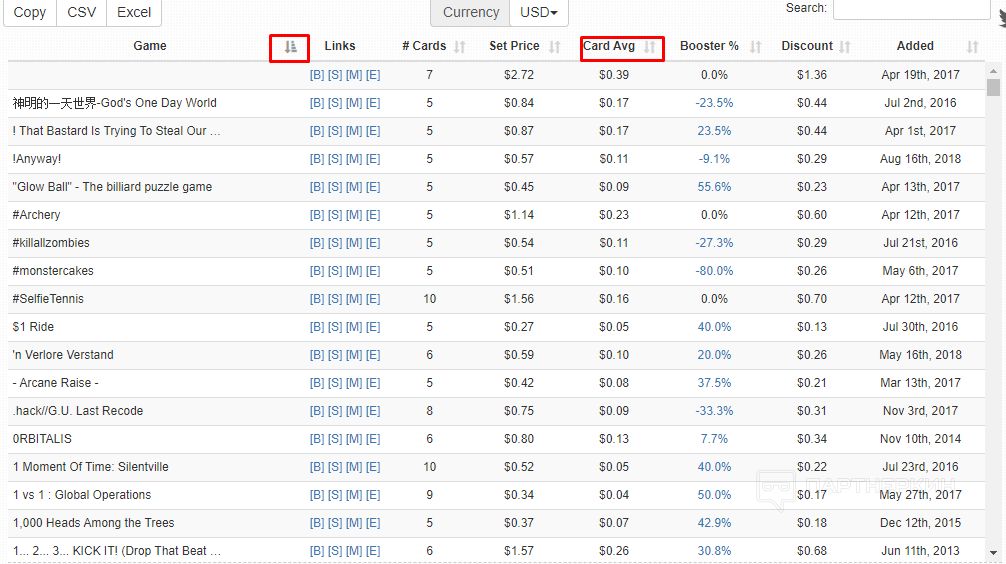Click the $2.72 set price cell
1006x564 pixels.
pos(518,75)
